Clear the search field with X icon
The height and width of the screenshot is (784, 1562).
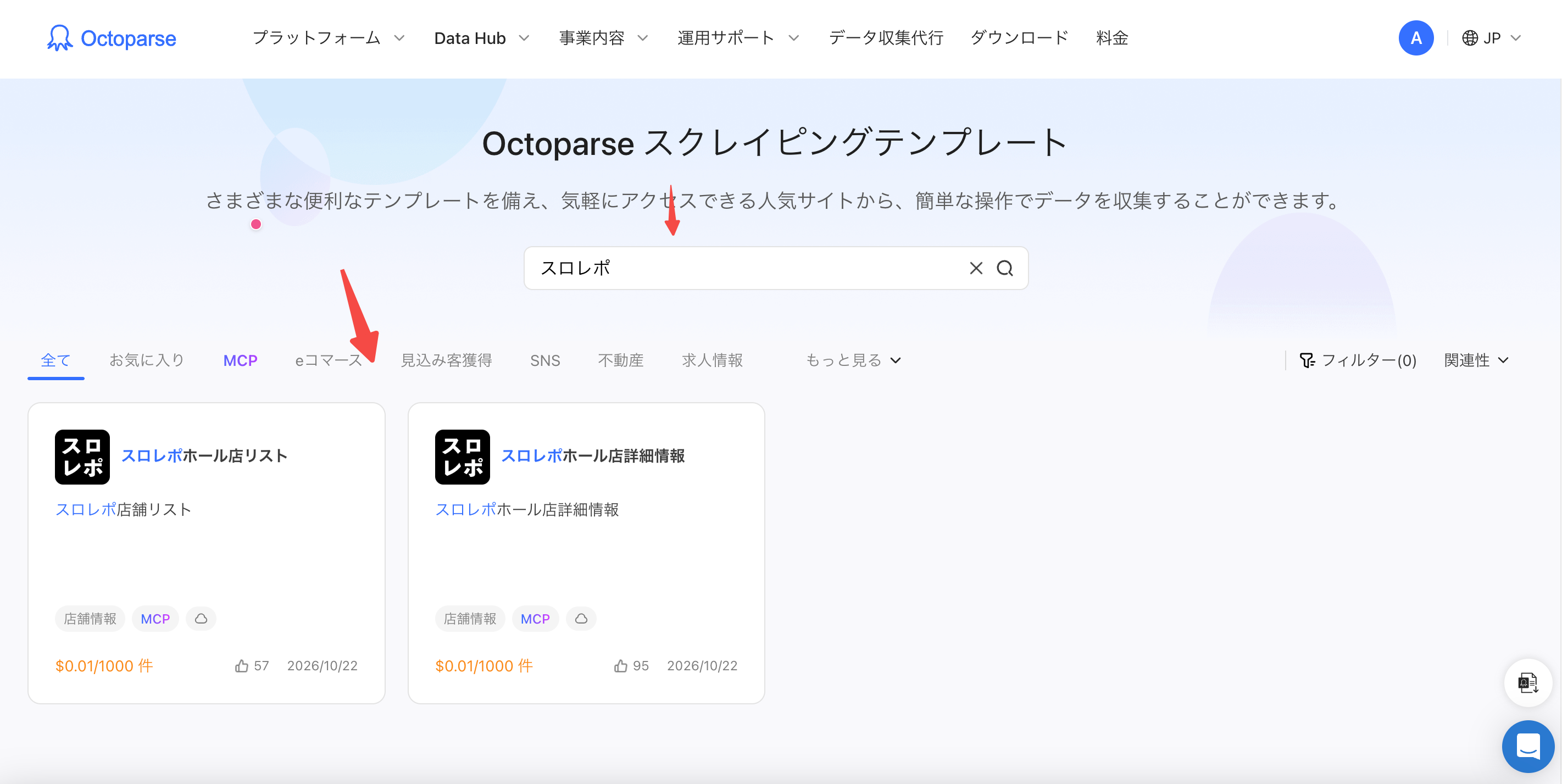976,268
